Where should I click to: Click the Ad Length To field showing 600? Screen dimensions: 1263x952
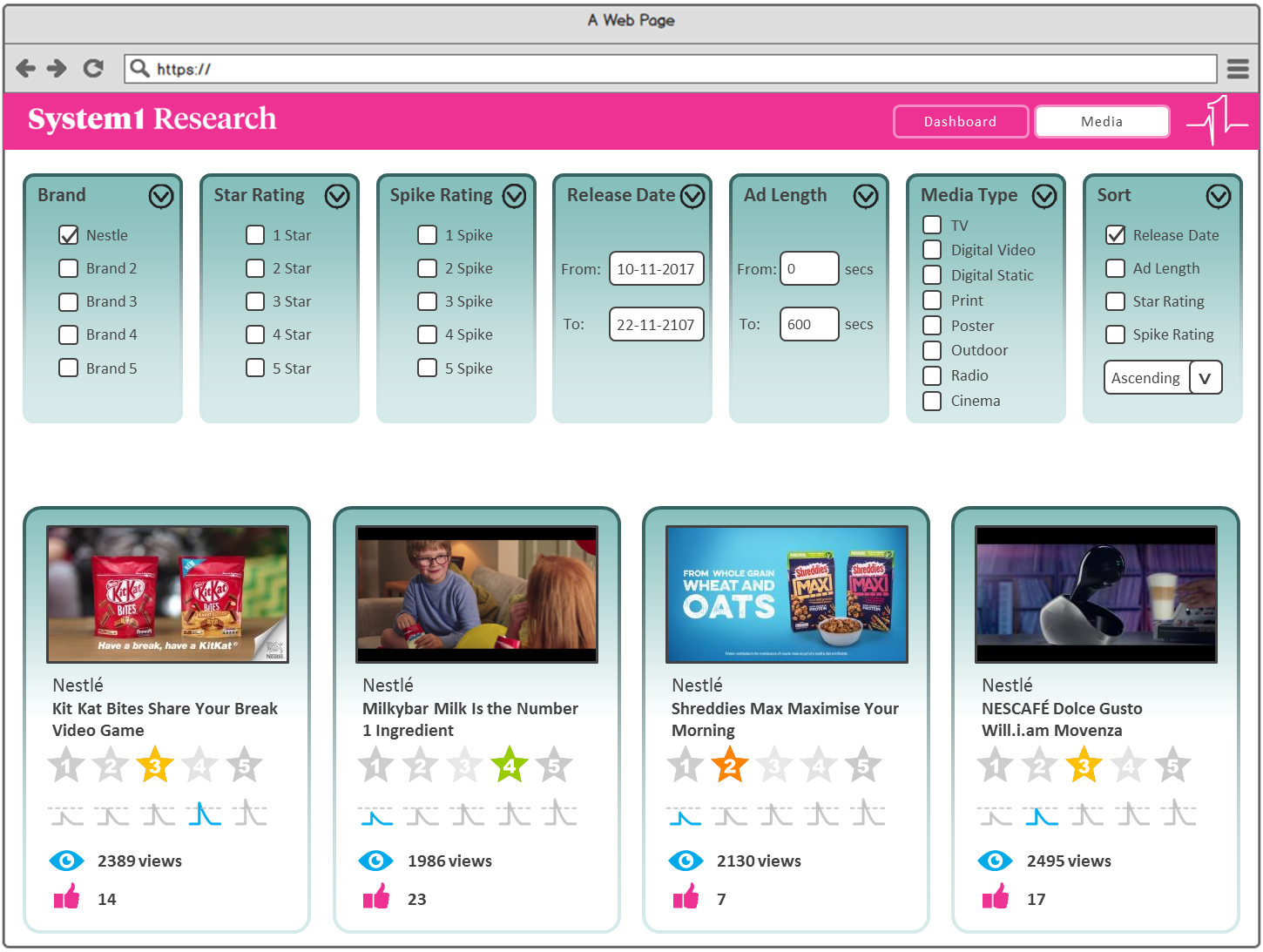pyautogui.click(x=809, y=324)
